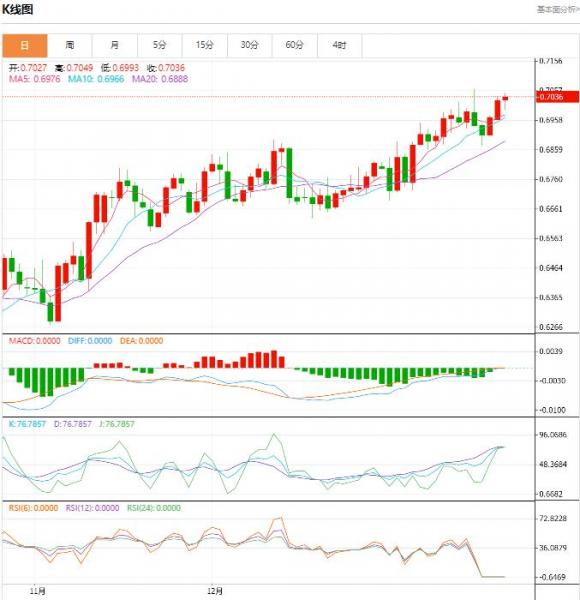
Task: Open the 基本面分析 link
Action: click(x=558, y=10)
